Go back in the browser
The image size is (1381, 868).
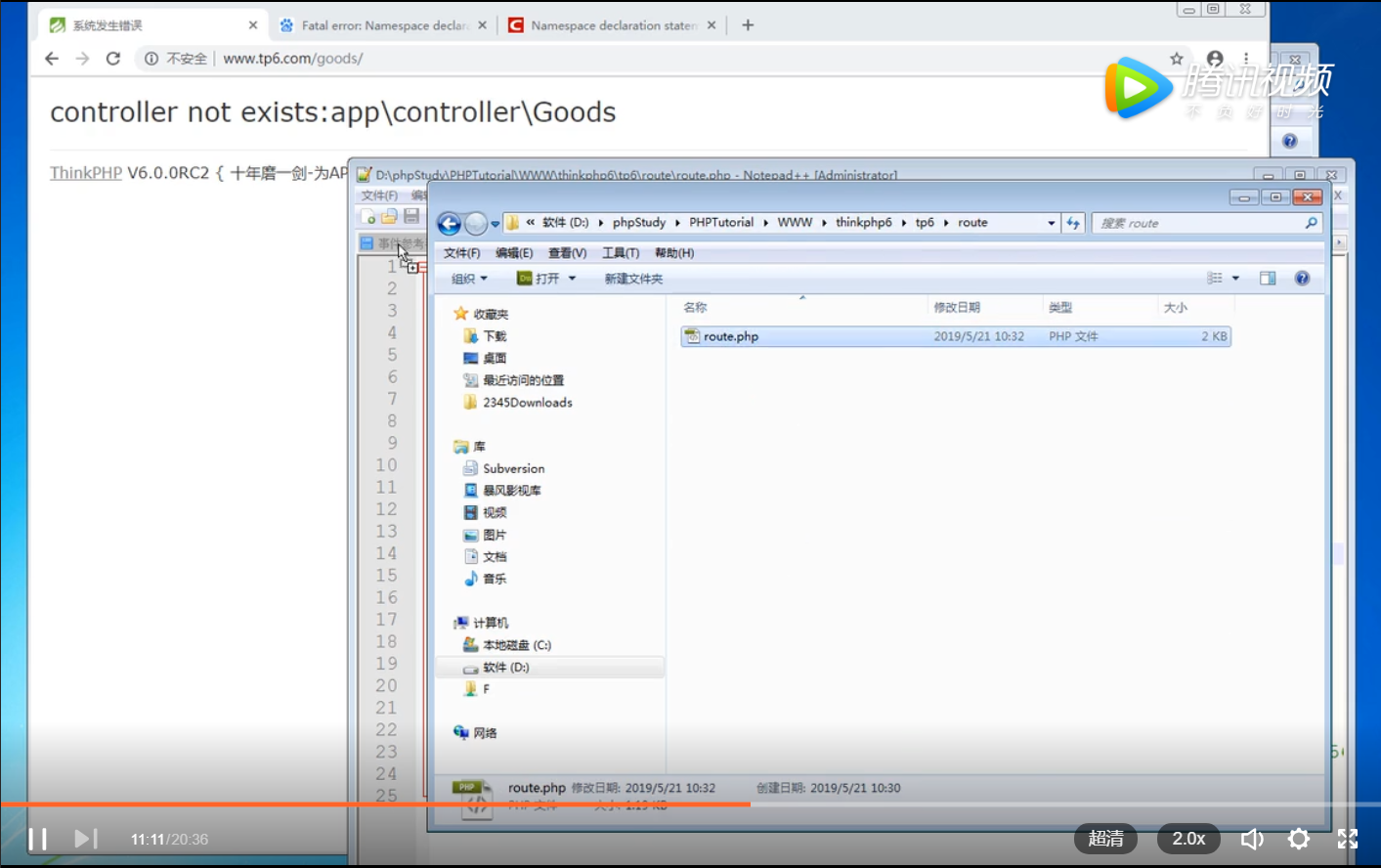pos(52,59)
